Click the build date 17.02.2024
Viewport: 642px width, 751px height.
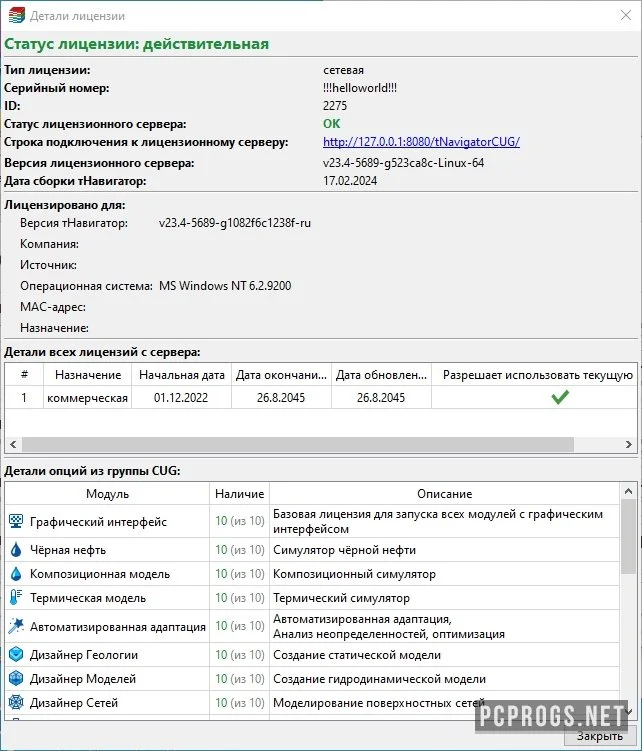pyautogui.click(x=350, y=181)
